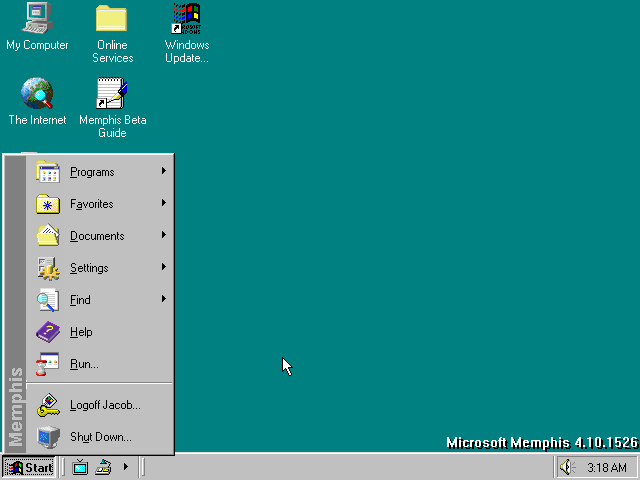Click the Online Services label text
This screenshot has width=640, height=480.
pyautogui.click(x=112, y=51)
